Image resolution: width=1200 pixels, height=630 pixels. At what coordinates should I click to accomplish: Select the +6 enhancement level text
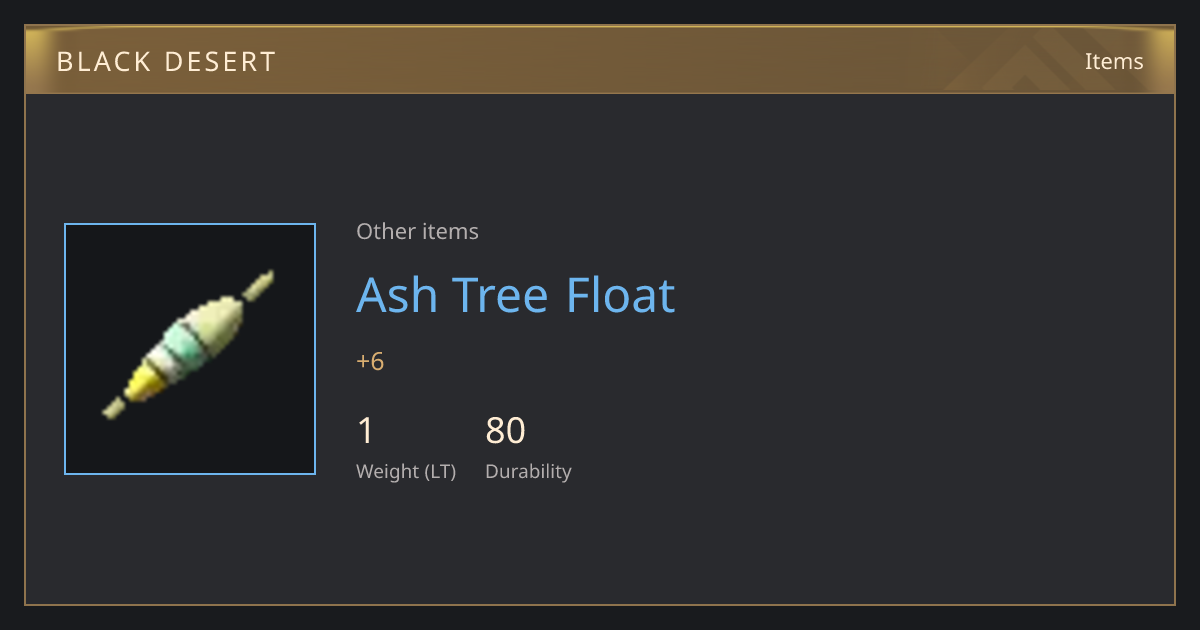click(370, 361)
